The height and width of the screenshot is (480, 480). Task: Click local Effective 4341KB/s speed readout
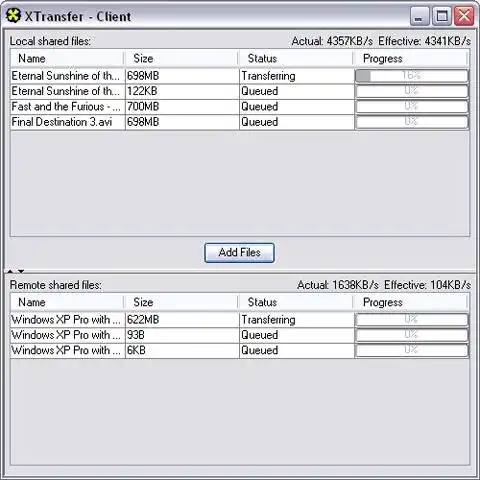424,41
